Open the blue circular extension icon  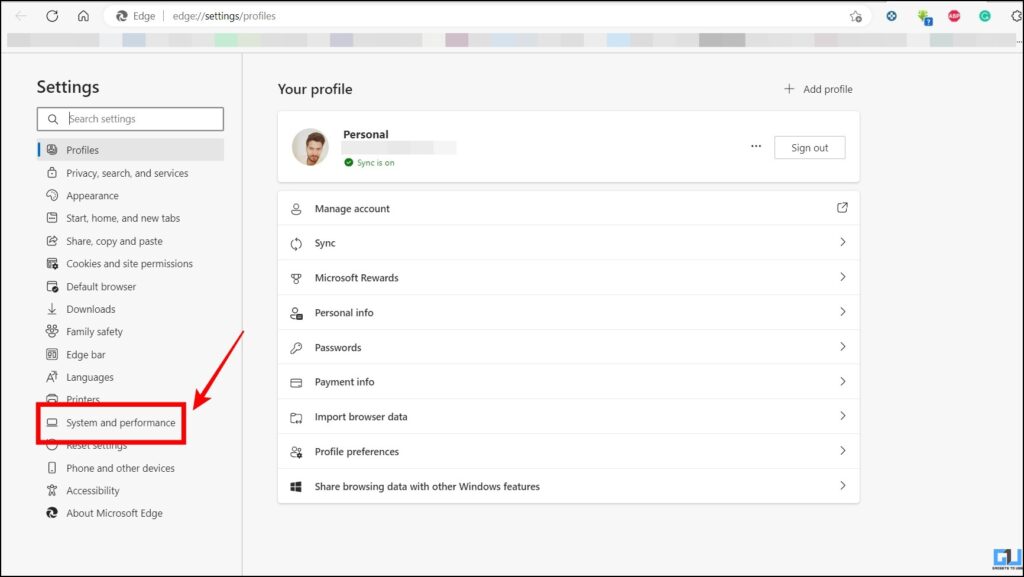(891, 16)
